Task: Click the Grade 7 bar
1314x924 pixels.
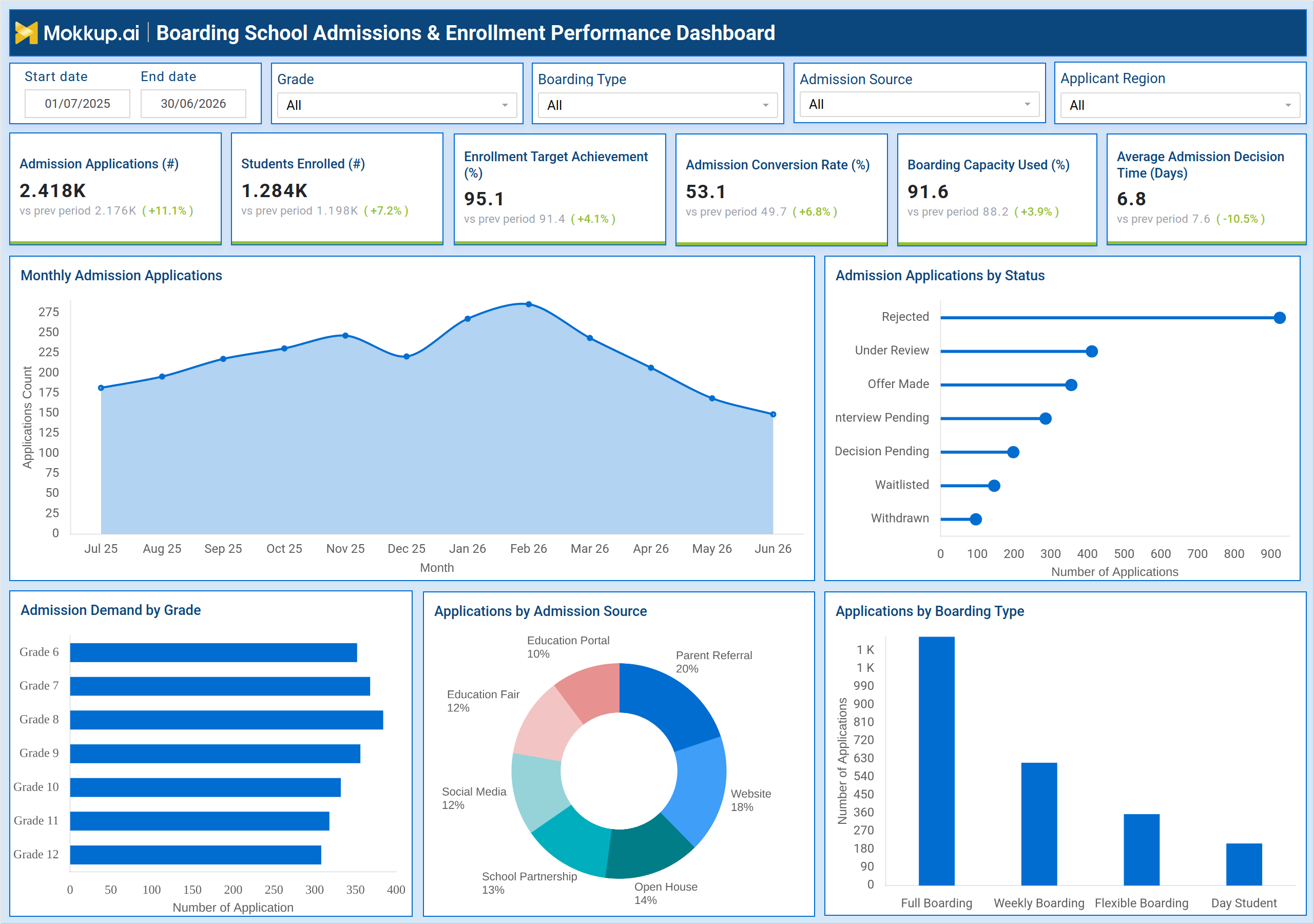Action: pos(220,686)
